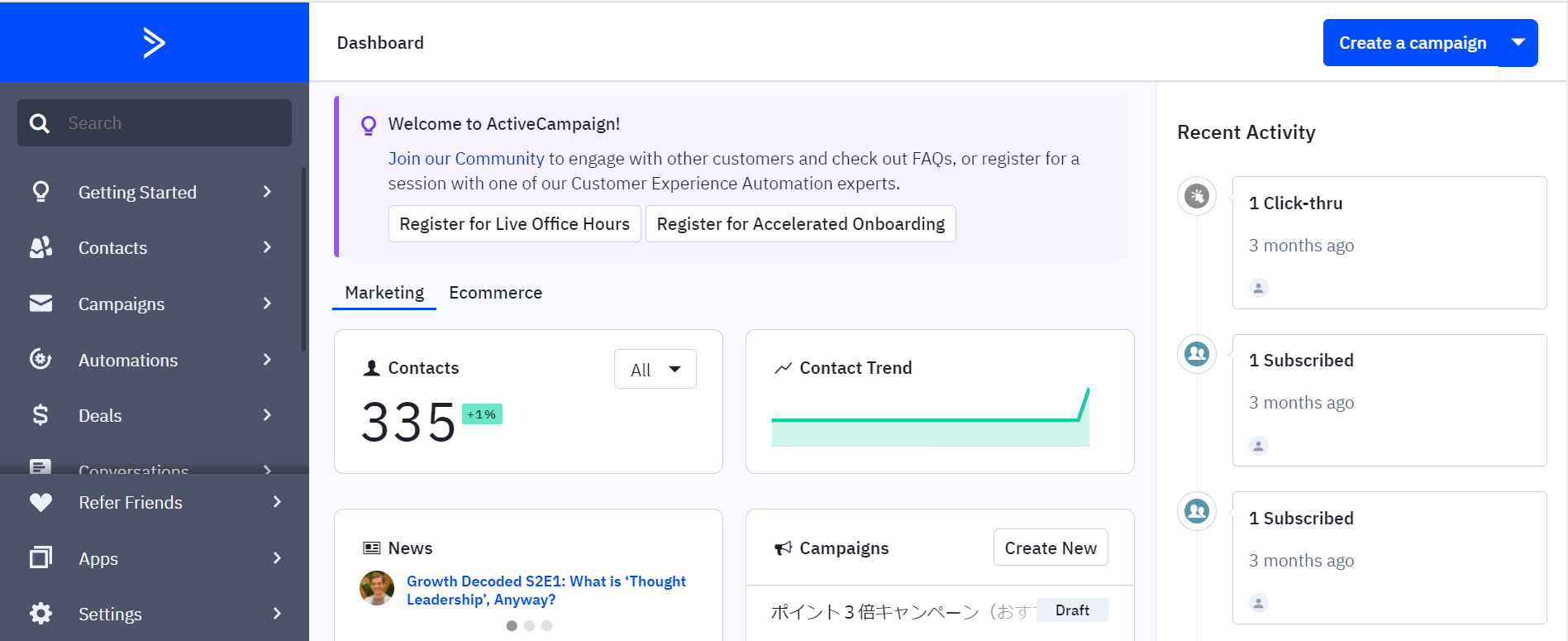The image size is (1568, 641).
Task: Select the second news carousel dot
Action: pos(529,626)
